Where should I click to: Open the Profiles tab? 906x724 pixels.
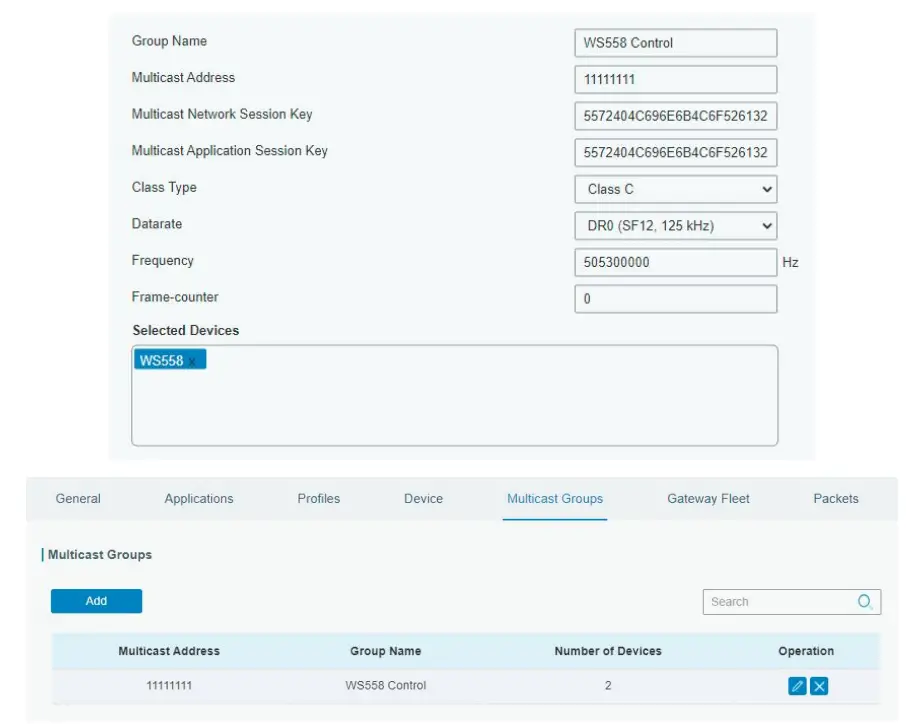pyautogui.click(x=318, y=499)
